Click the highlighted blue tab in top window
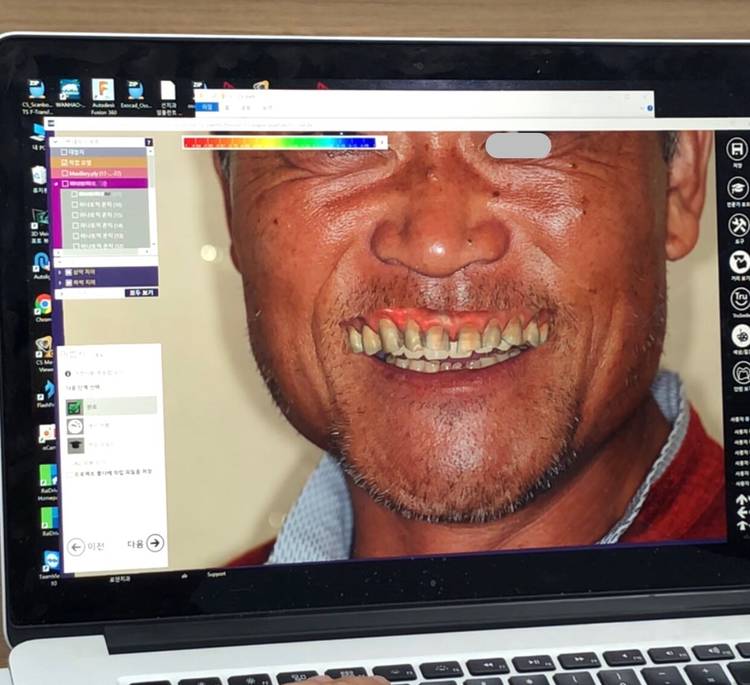The height and width of the screenshot is (685, 750). [208, 106]
